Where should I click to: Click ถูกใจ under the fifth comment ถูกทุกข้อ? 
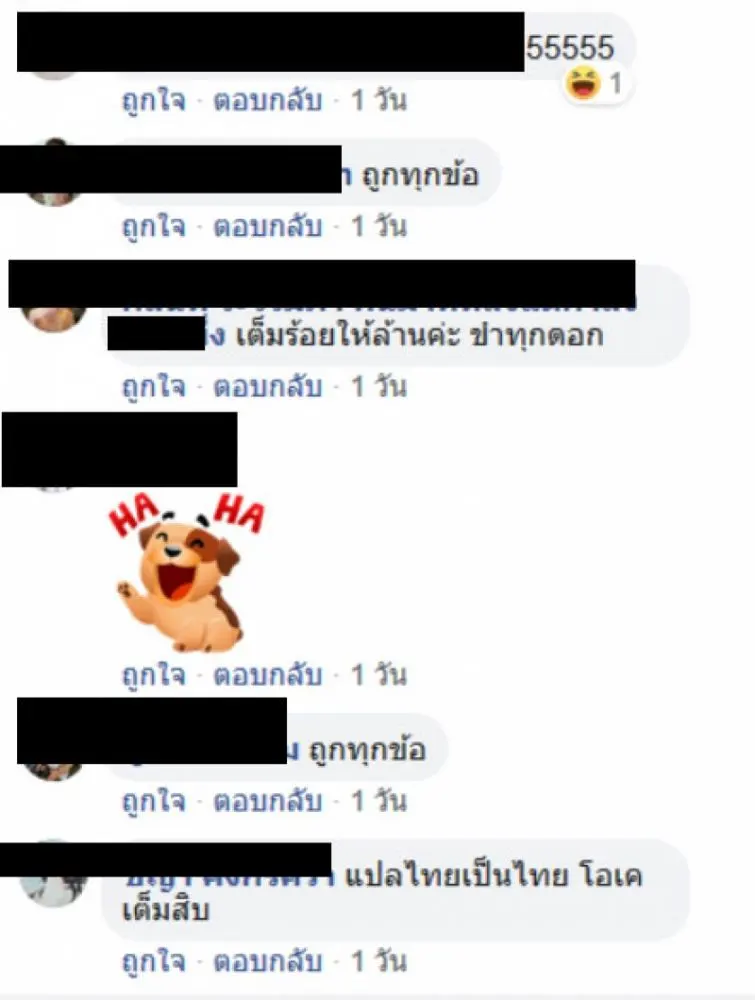(154, 801)
